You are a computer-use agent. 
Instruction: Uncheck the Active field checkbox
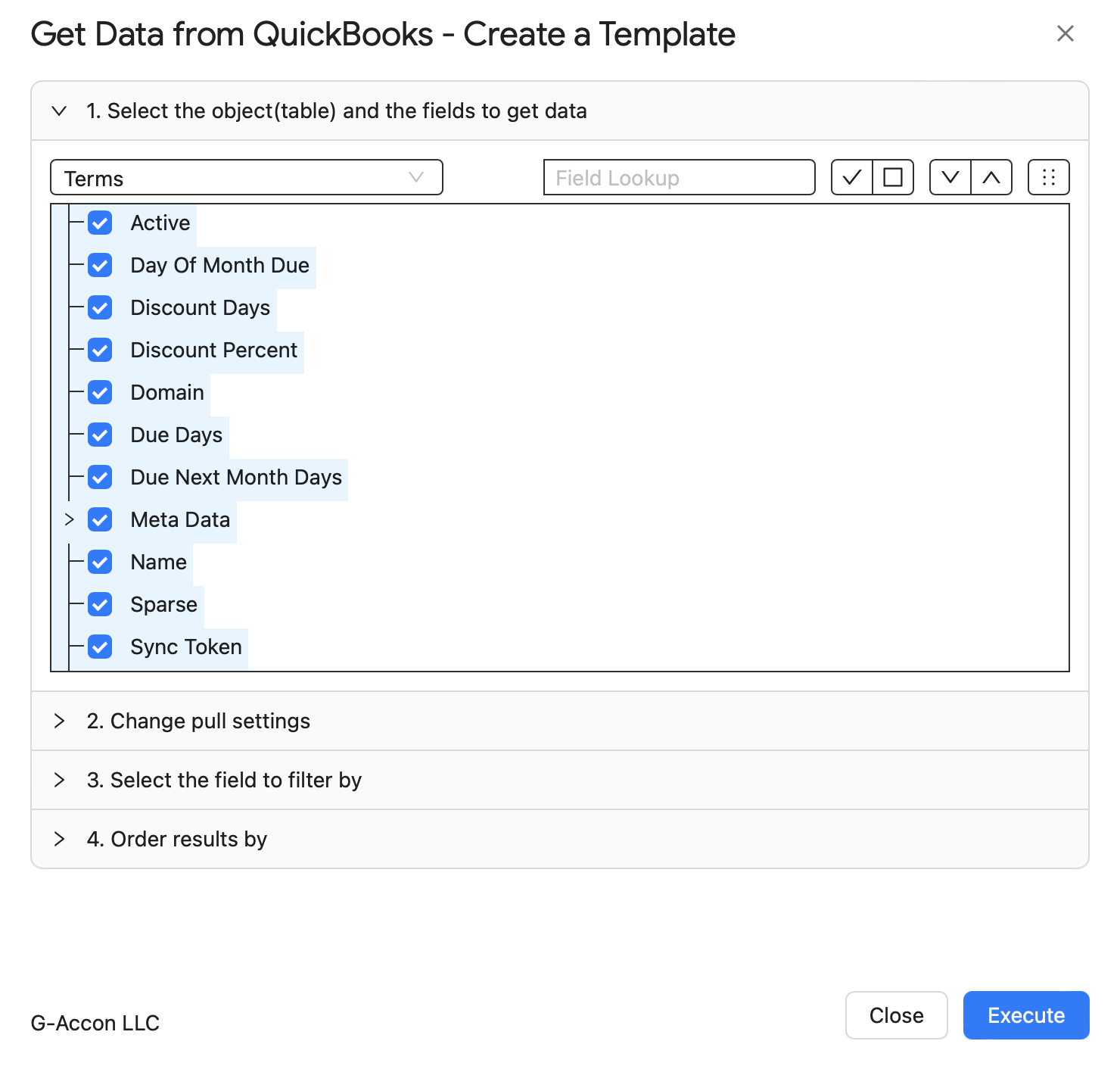point(100,223)
